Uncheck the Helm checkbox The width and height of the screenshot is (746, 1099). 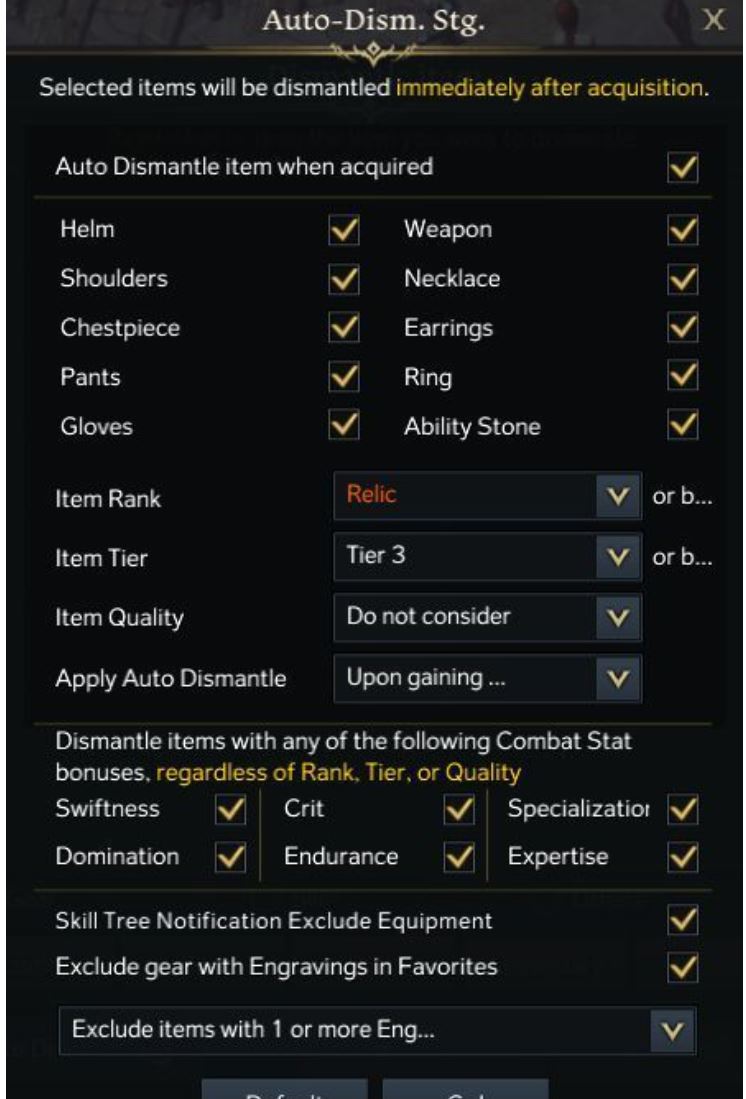[x=344, y=231]
